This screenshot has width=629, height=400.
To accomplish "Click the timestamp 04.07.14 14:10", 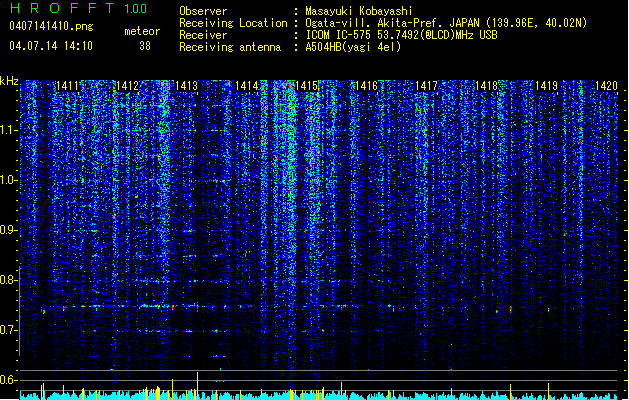I will (51, 46).
